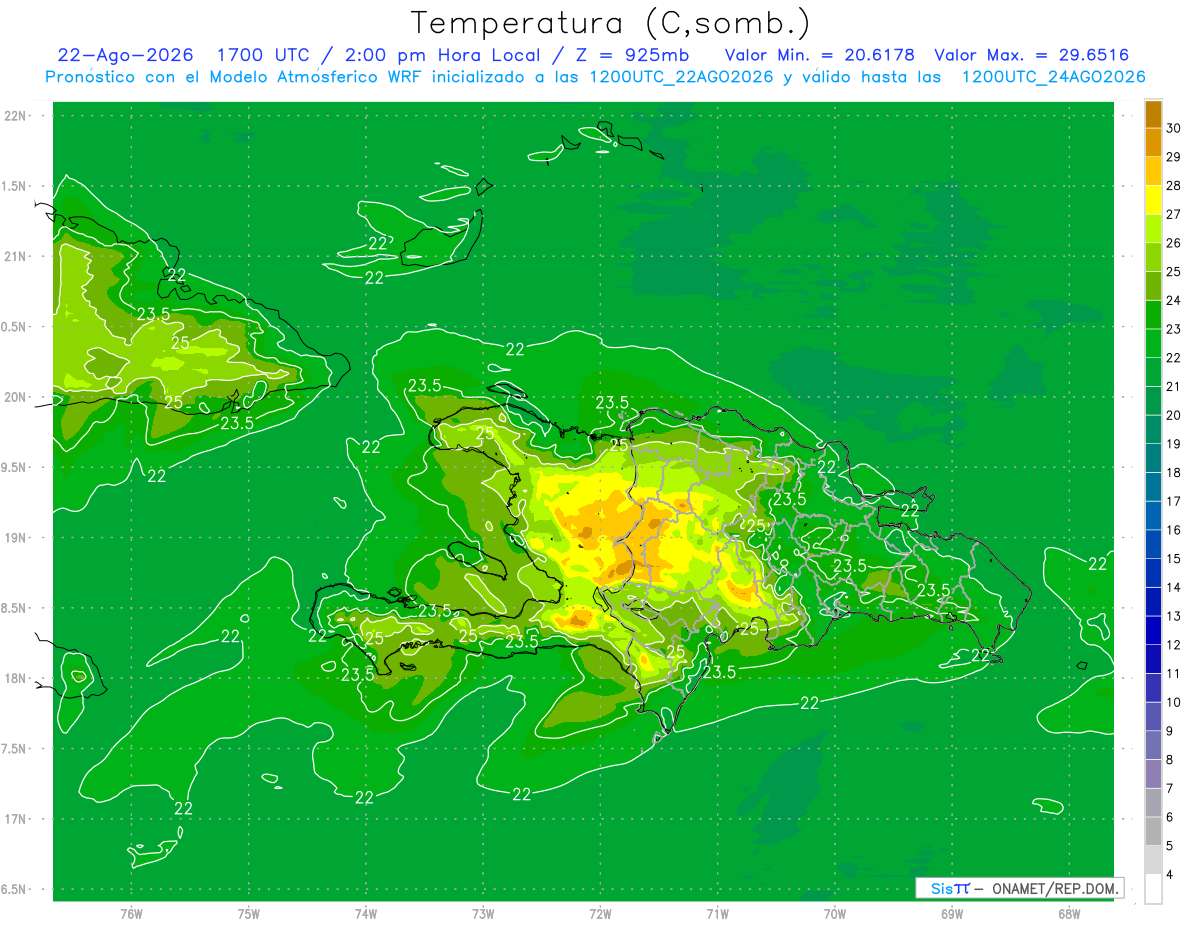Viewport: 1200px width, 927px height.
Task: Click the '21N' latitude axis label
Action: pyautogui.click(x=16, y=256)
